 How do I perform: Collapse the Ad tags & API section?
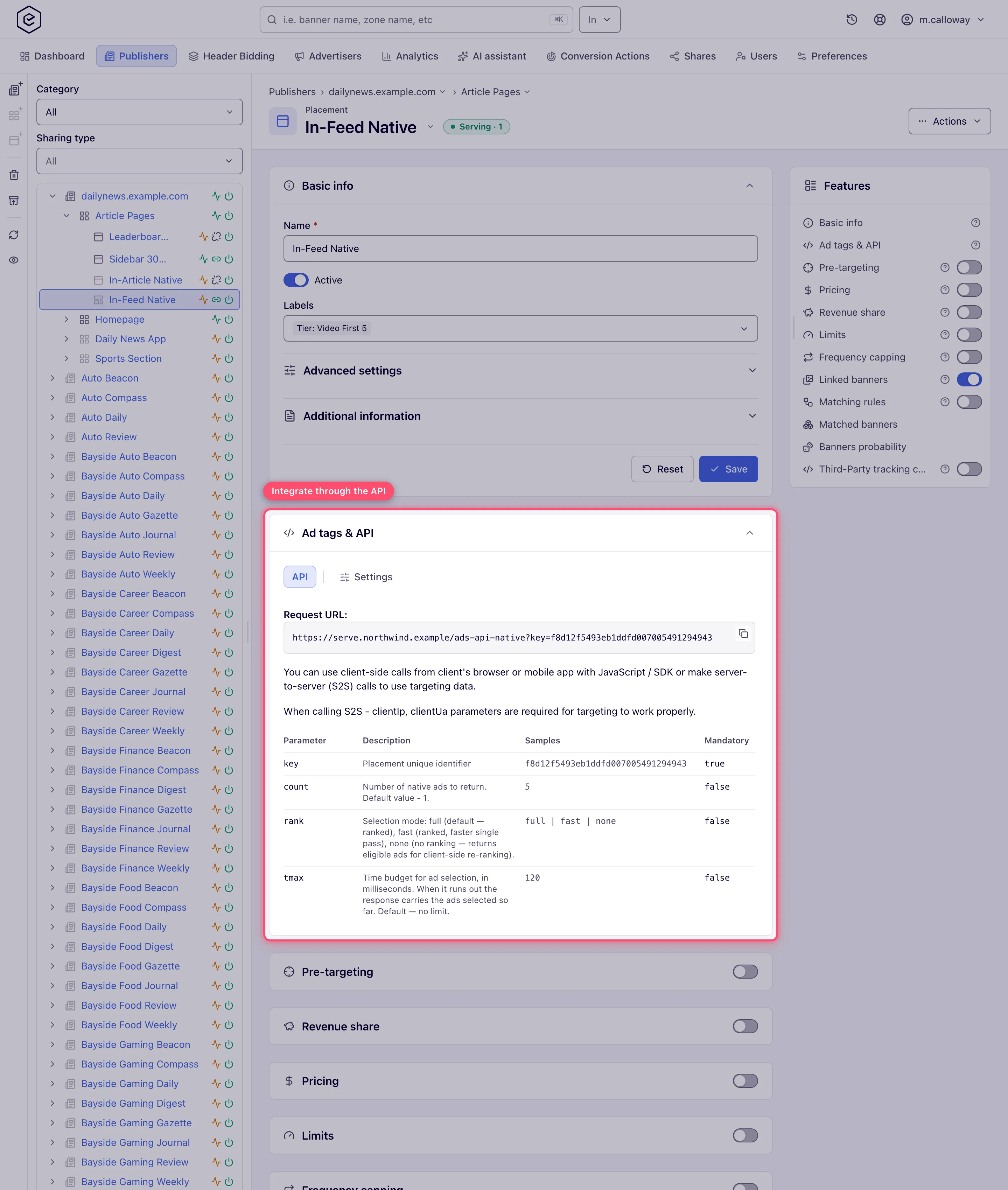[749, 533]
